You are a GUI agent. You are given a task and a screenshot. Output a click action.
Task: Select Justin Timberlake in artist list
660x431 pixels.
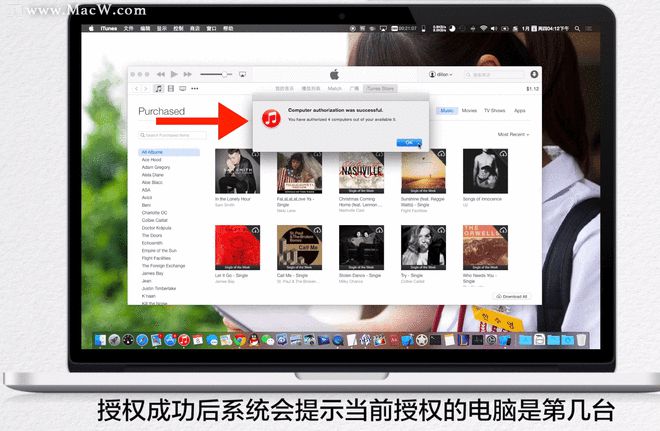point(159,288)
